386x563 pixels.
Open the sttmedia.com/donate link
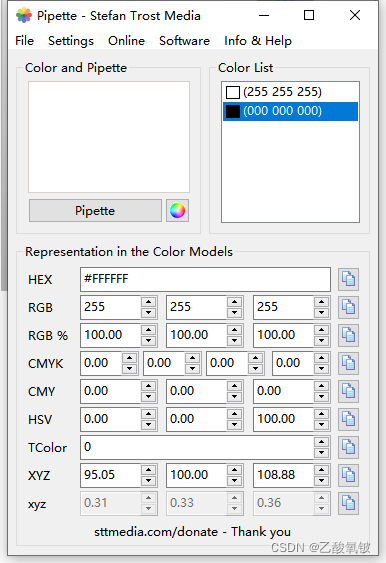tap(156, 532)
